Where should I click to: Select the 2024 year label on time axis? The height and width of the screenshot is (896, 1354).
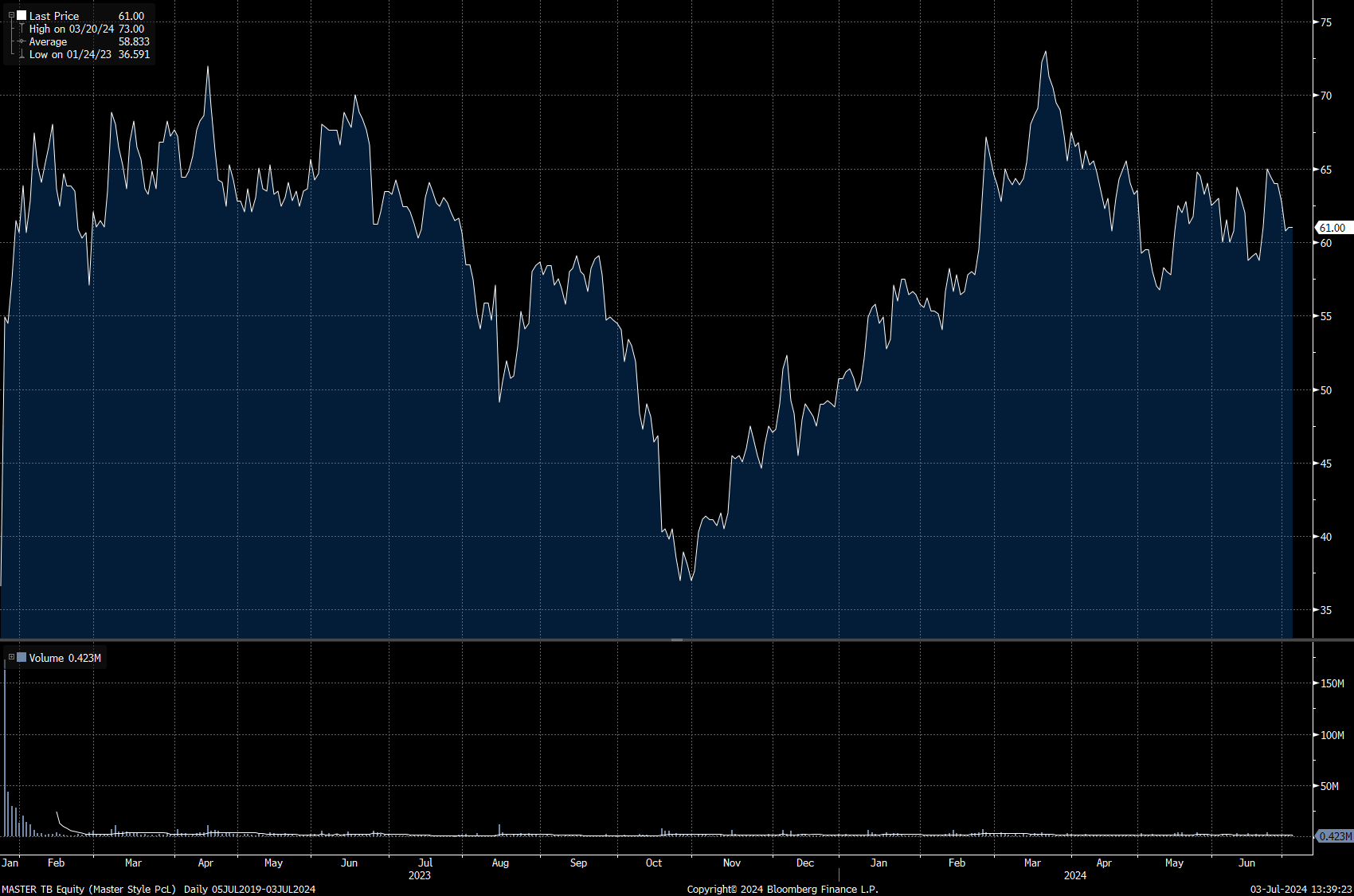point(1074,875)
